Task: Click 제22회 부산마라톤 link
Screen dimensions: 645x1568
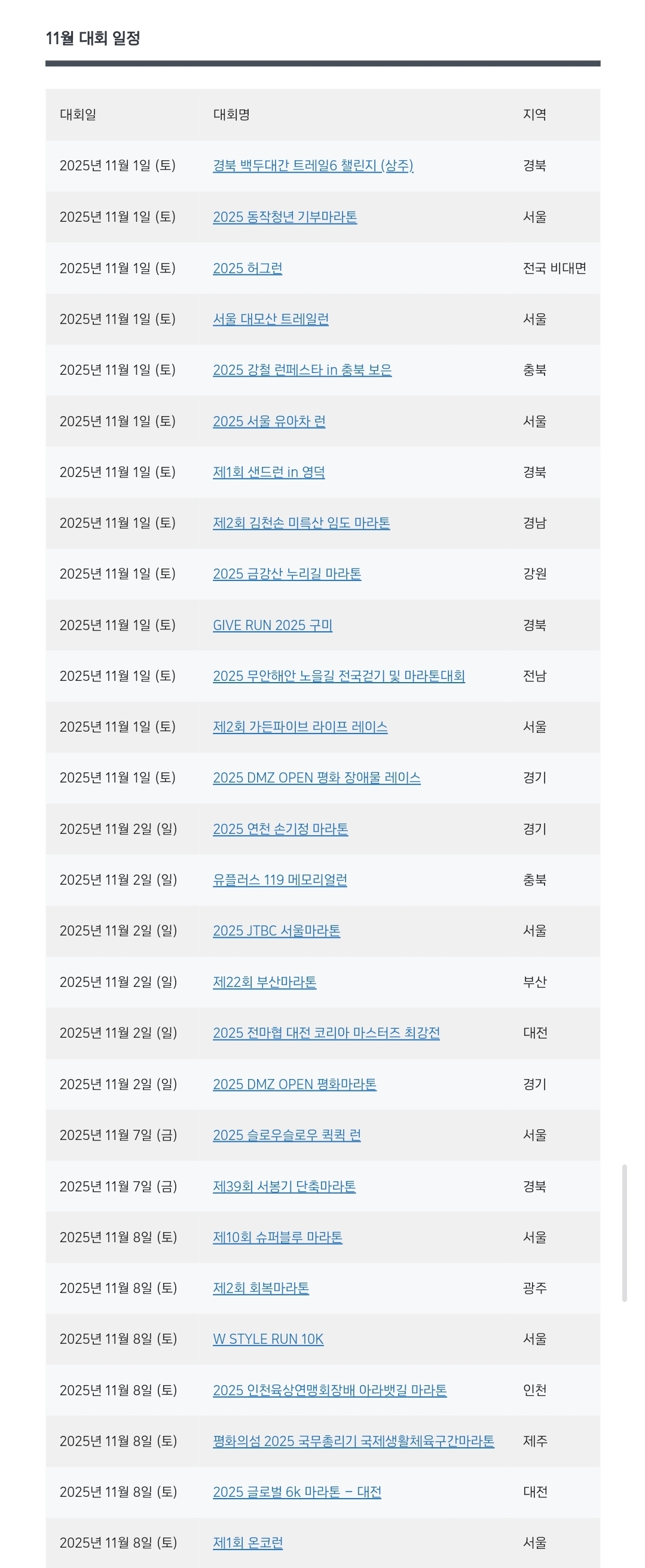Action: [x=265, y=982]
